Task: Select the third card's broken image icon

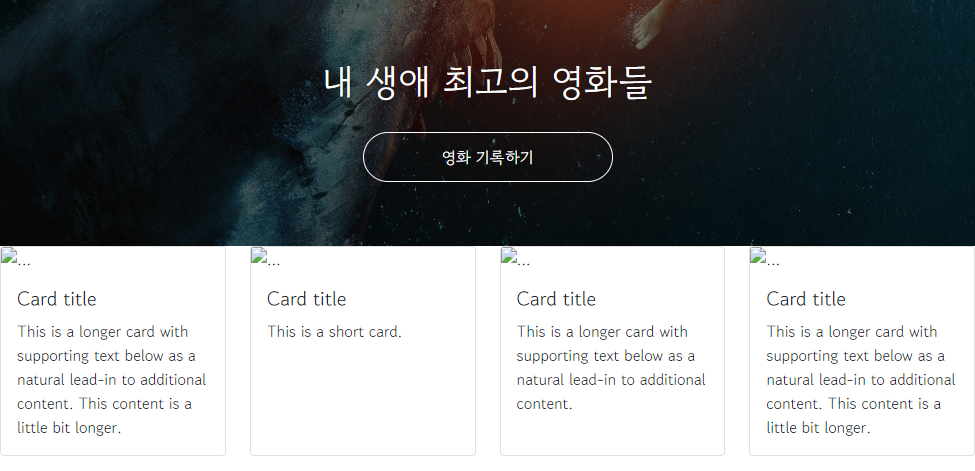Action: (x=509, y=256)
